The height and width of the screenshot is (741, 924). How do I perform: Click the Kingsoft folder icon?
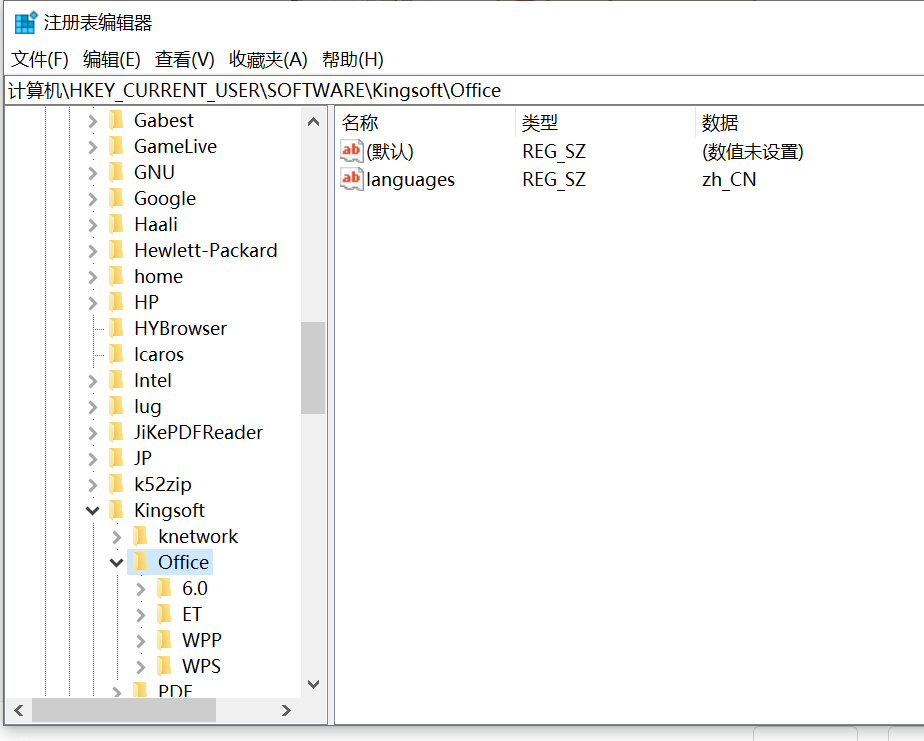(x=117, y=510)
